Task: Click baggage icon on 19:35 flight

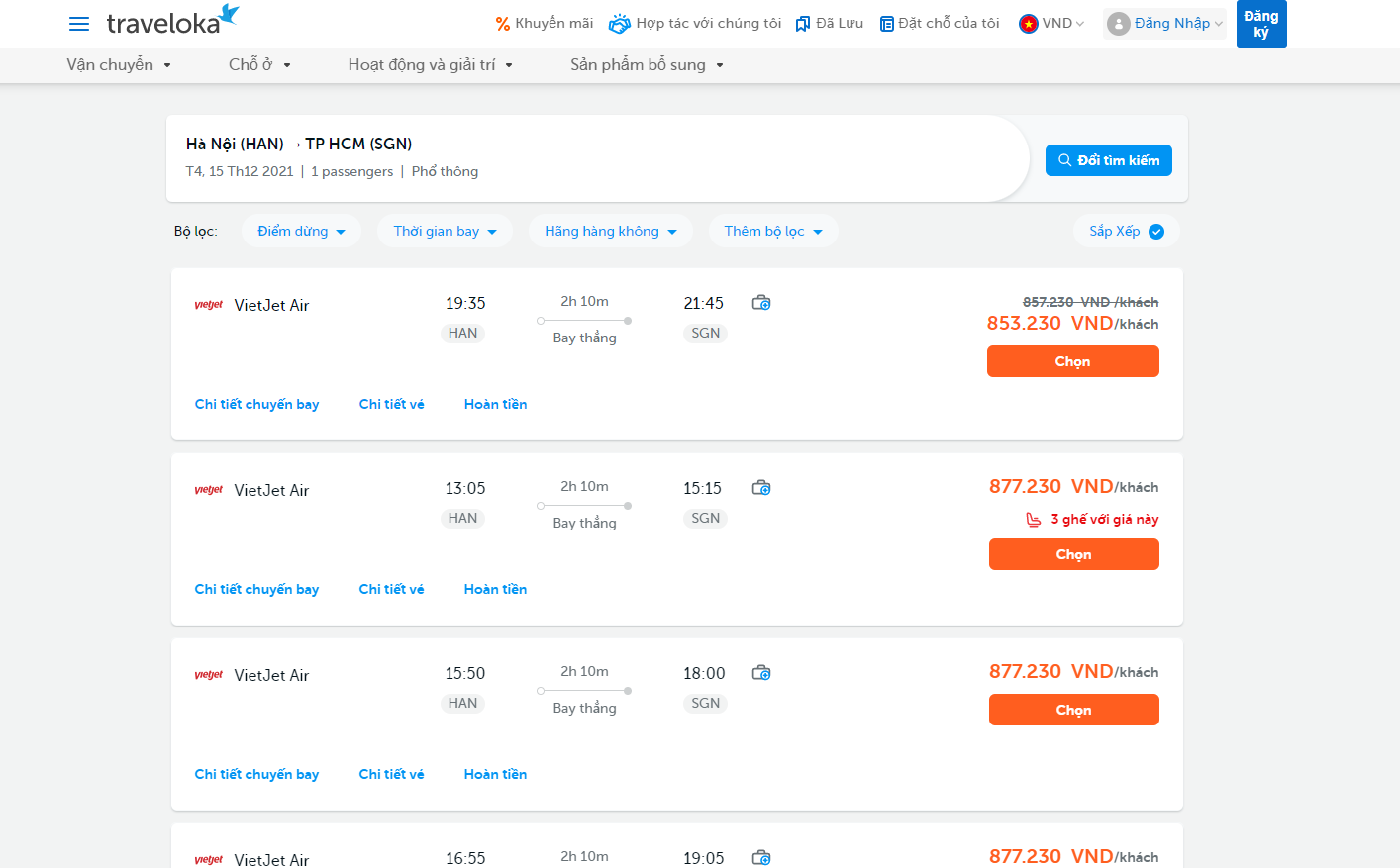Action: pyautogui.click(x=761, y=303)
